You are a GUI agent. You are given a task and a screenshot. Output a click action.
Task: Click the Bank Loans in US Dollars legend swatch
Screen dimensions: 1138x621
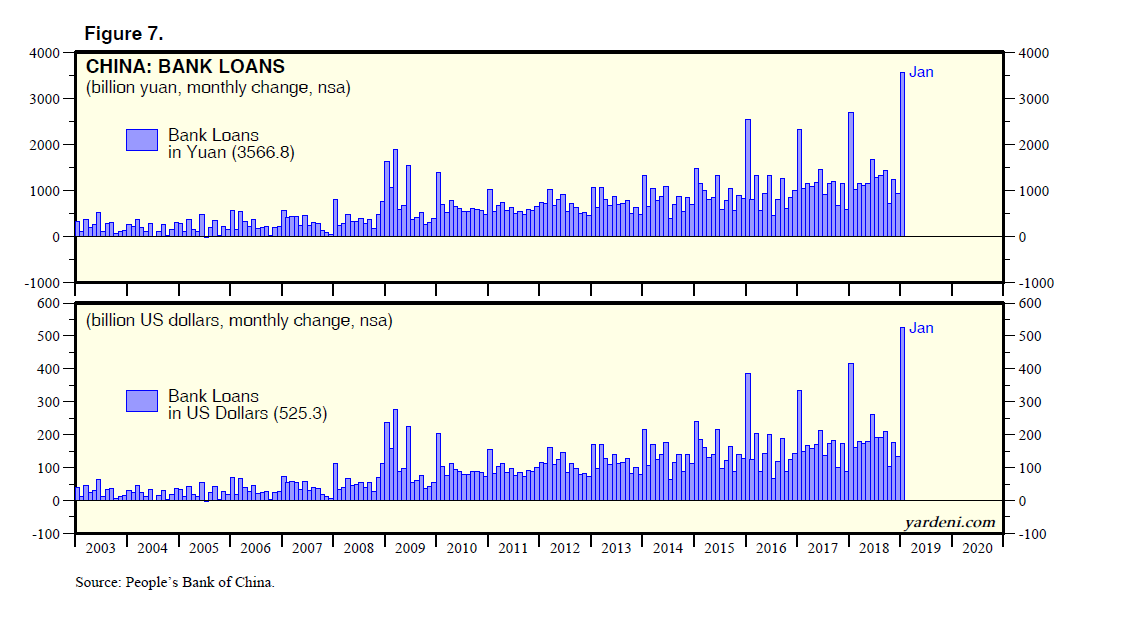[x=141, y=400]
